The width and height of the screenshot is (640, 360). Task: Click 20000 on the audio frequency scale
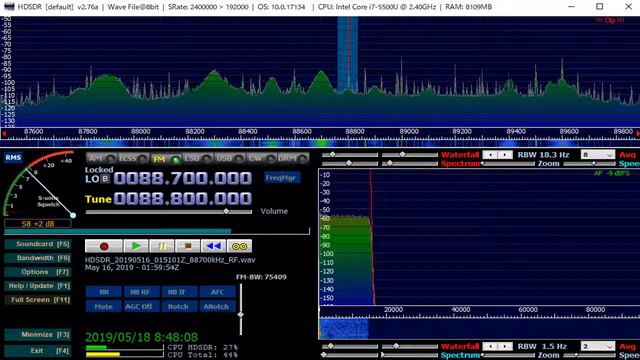point(393,310)
